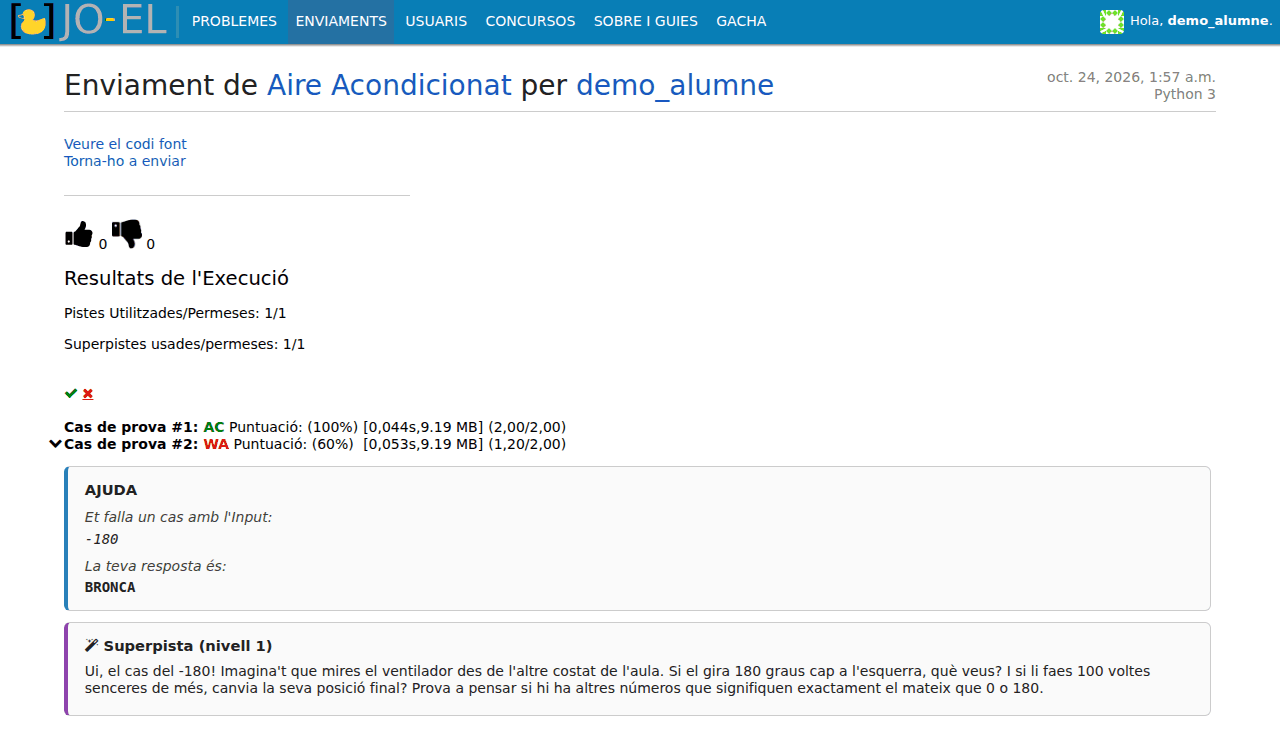The width and height of the screenshot is (1280, 731).
Task: Click the (1,20/2,00) score of case #2
Action: [x=527, y=444]
